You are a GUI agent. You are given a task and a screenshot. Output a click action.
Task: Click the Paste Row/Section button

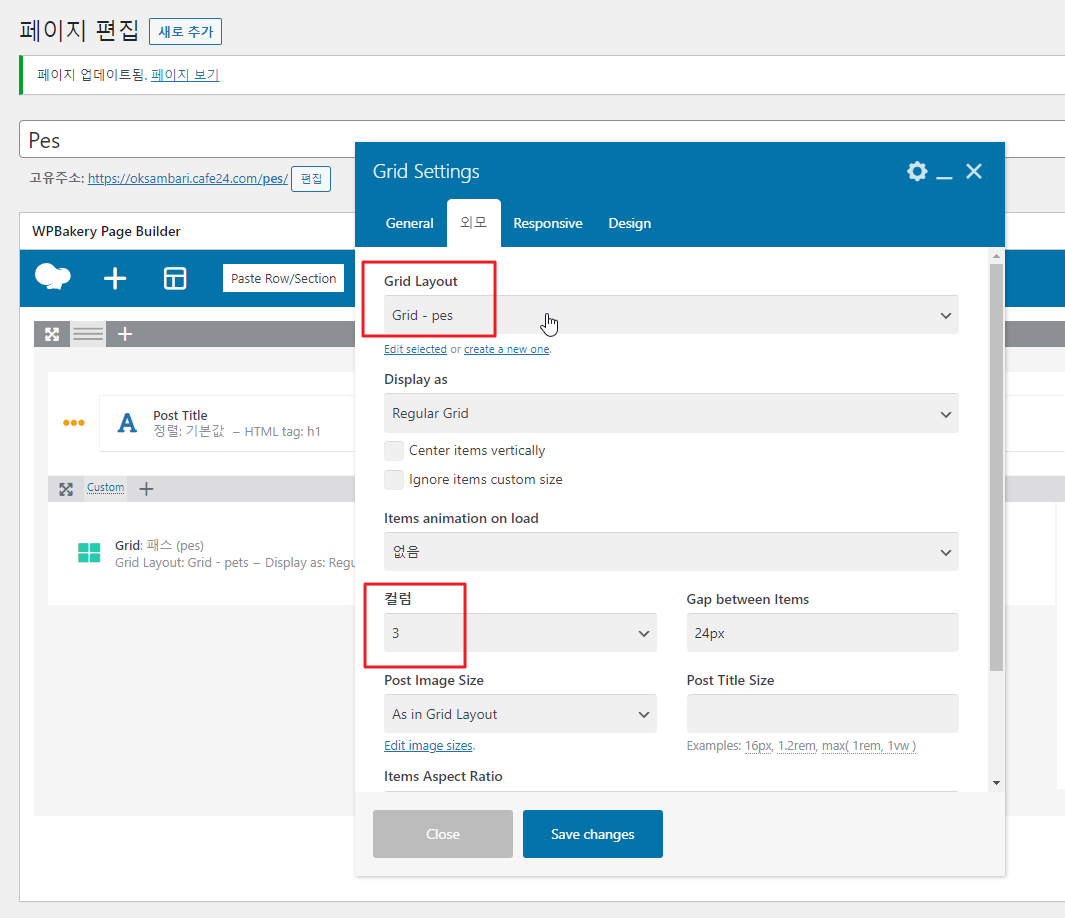[283, 278]
